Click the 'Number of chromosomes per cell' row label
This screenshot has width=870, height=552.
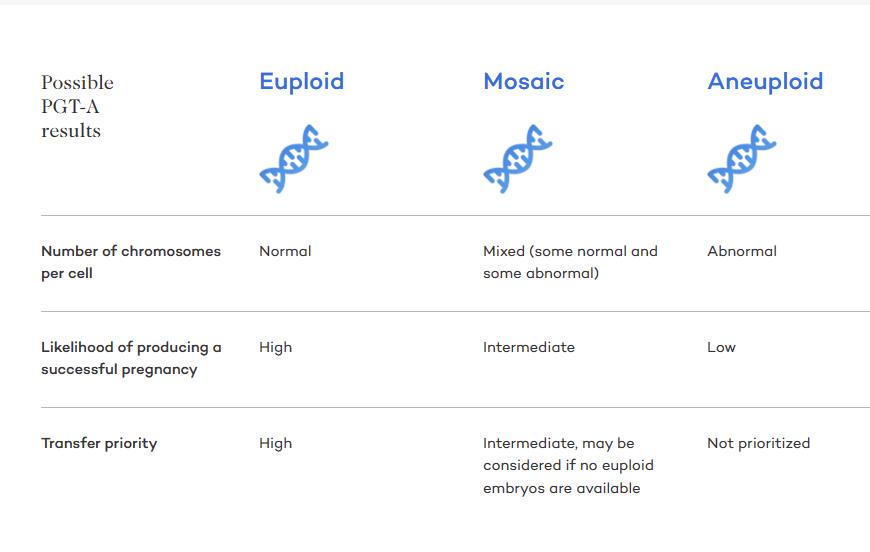click(x=131, y=262)
